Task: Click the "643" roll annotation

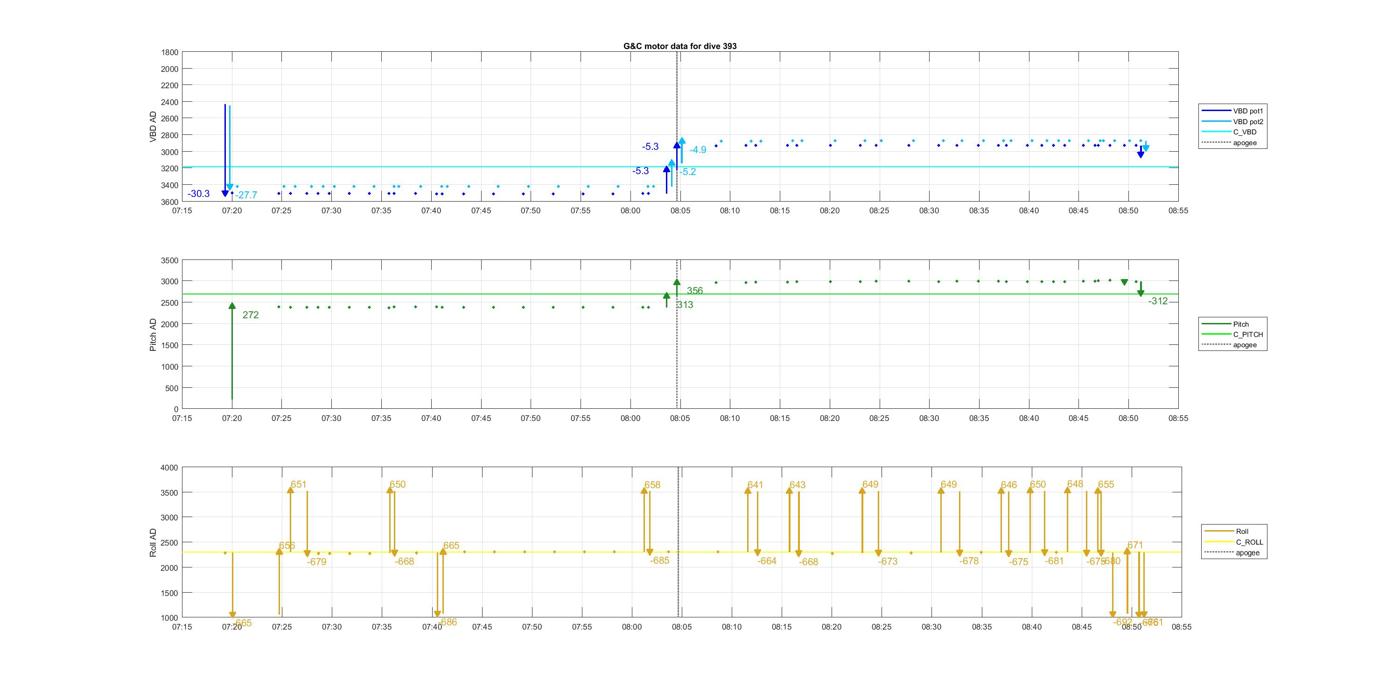Action: click(798, 485)
